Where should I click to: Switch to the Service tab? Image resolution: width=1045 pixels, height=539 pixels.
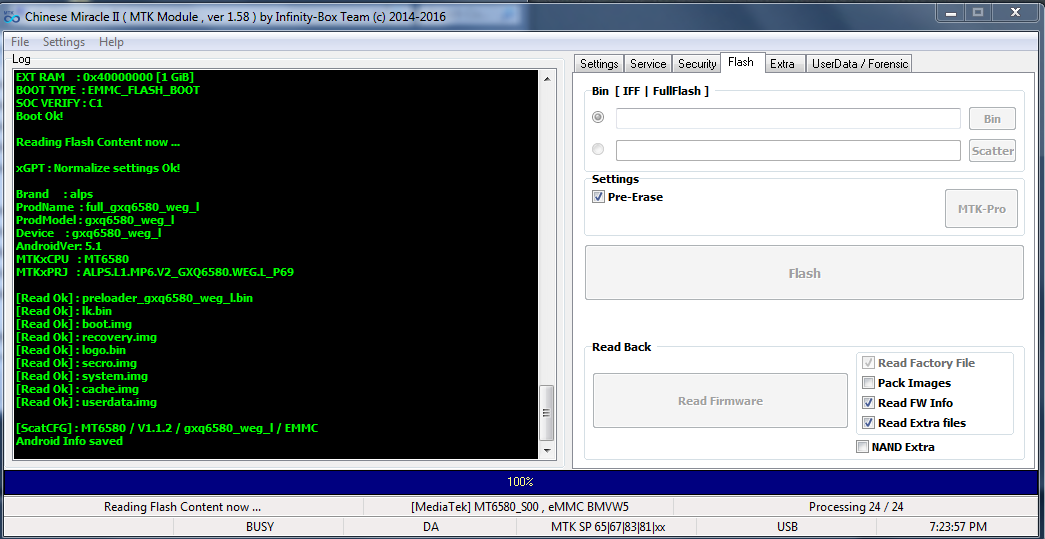point(648,64)
